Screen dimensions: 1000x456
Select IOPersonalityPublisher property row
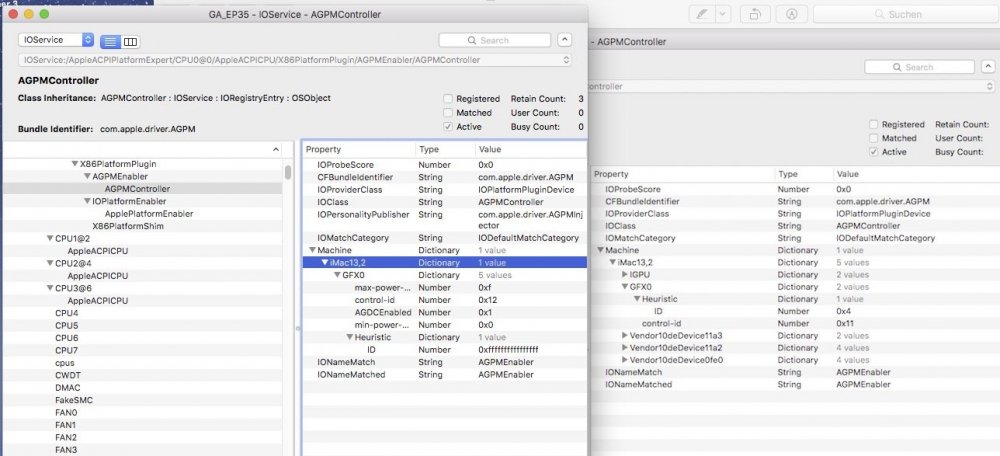[x=444, y=220]
